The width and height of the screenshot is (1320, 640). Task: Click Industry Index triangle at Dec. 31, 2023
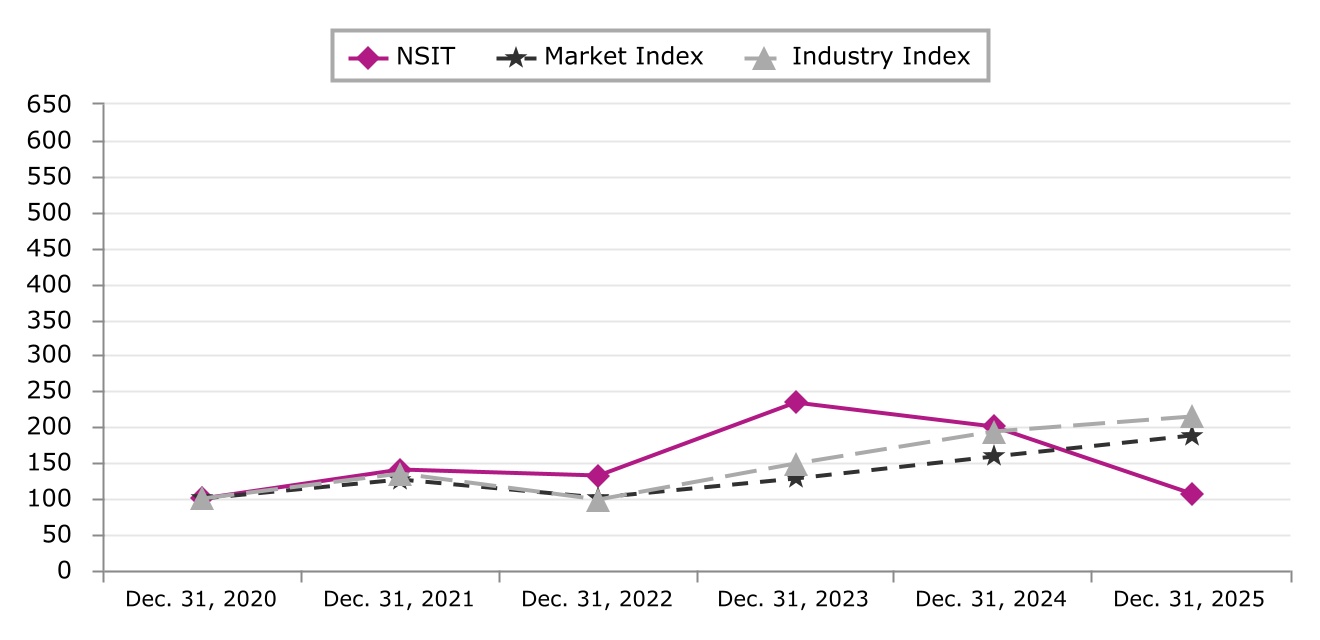tap(795, 464)
